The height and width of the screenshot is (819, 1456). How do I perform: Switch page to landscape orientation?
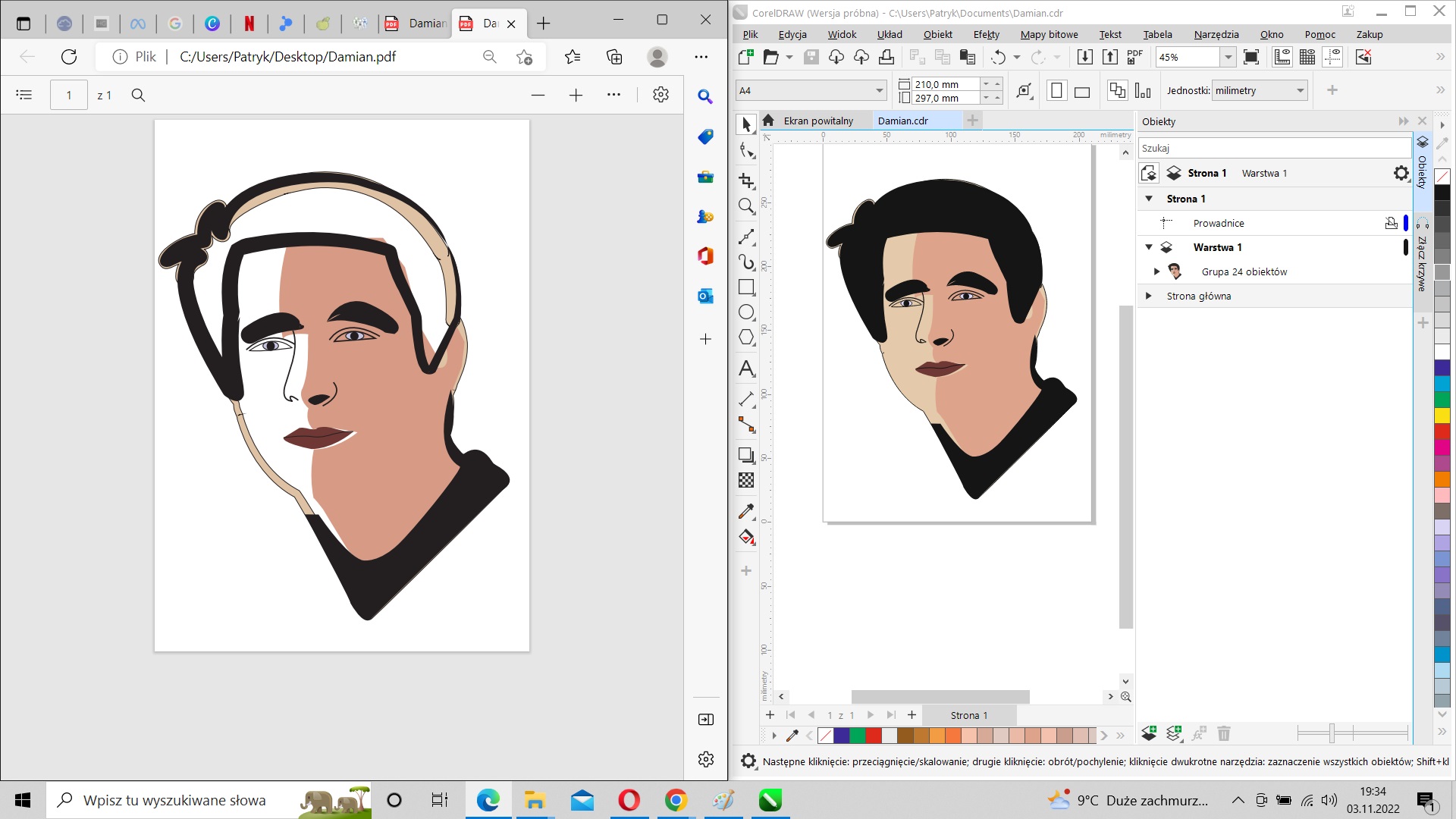(x=1082, y=91)
